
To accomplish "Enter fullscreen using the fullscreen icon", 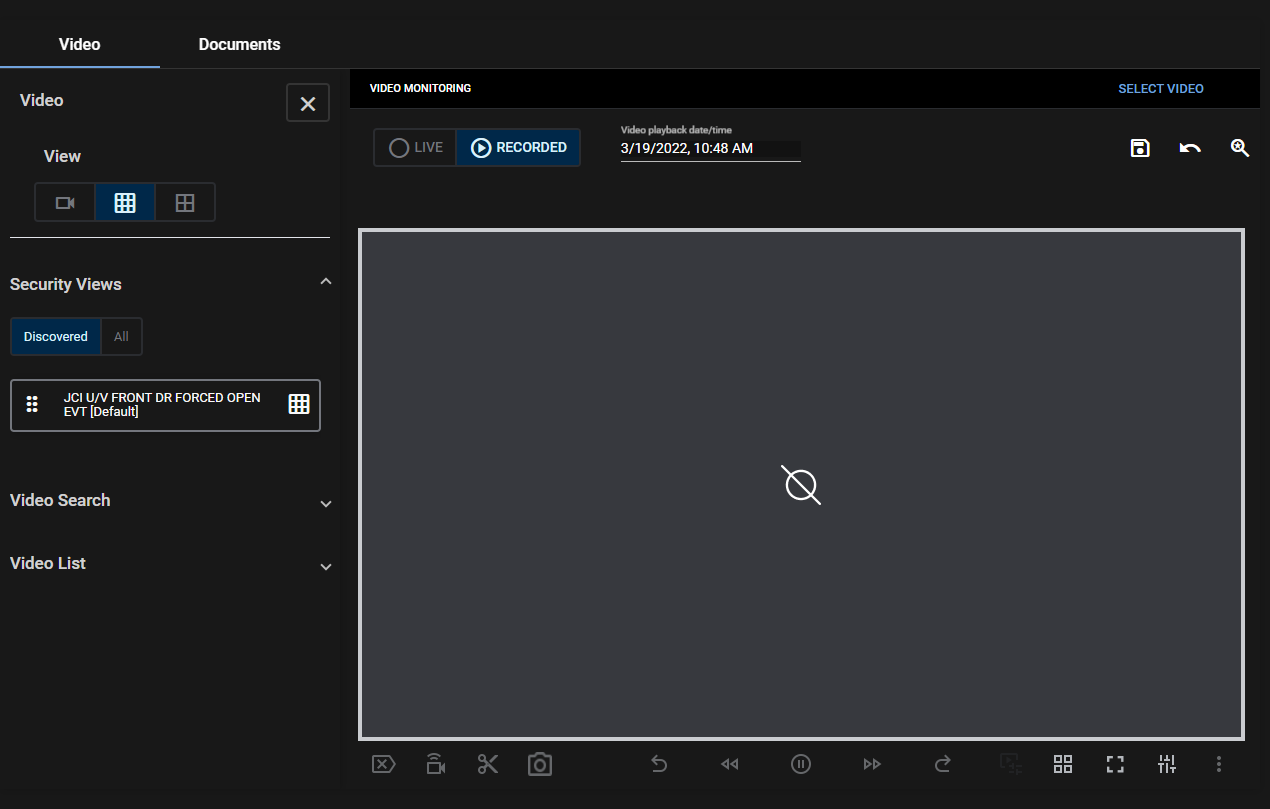I will point(1115,764).
